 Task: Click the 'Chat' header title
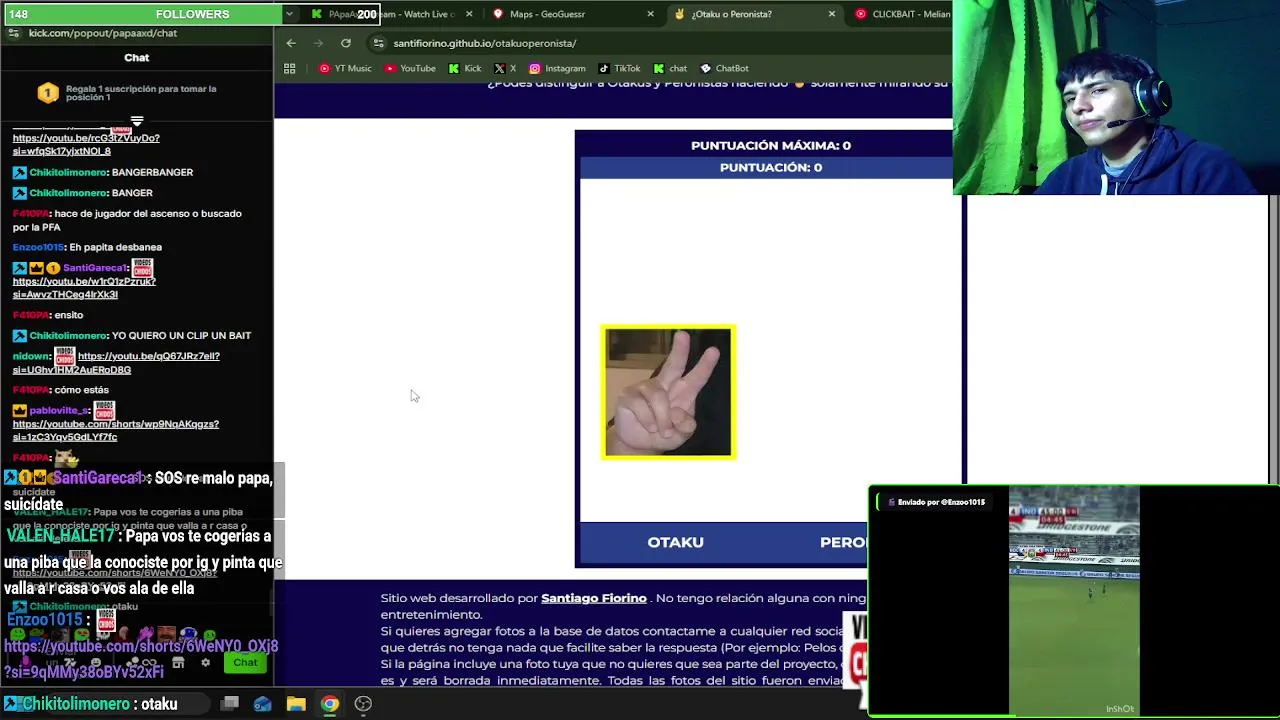(137, 58)
